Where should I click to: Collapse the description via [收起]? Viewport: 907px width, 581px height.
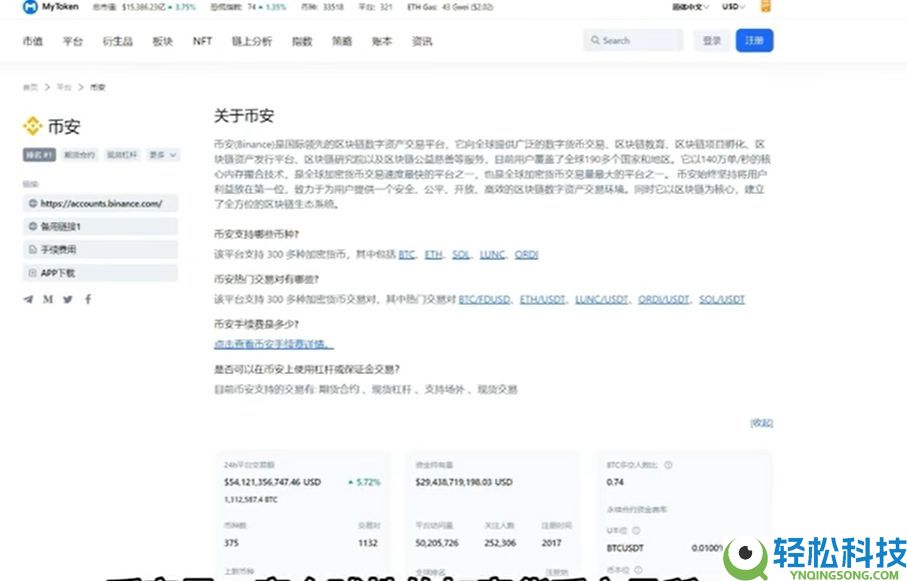(761, 423)
